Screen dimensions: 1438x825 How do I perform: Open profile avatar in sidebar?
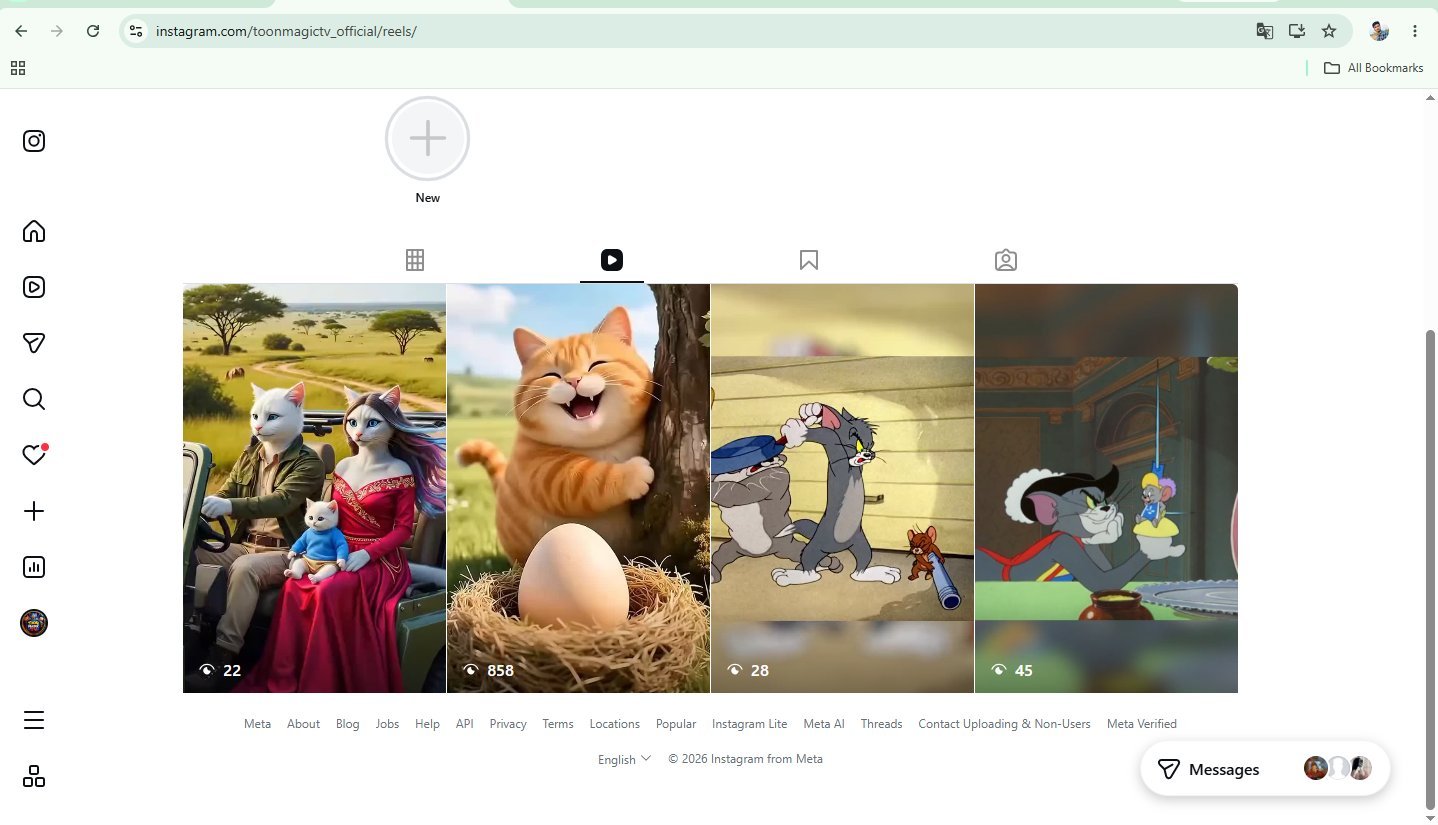34,623
